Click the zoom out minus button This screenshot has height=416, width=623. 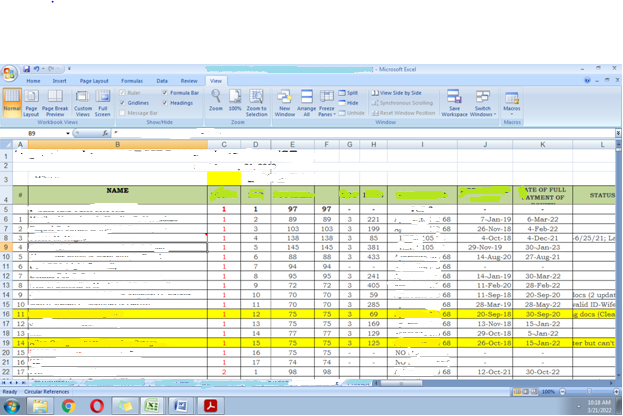563,392
